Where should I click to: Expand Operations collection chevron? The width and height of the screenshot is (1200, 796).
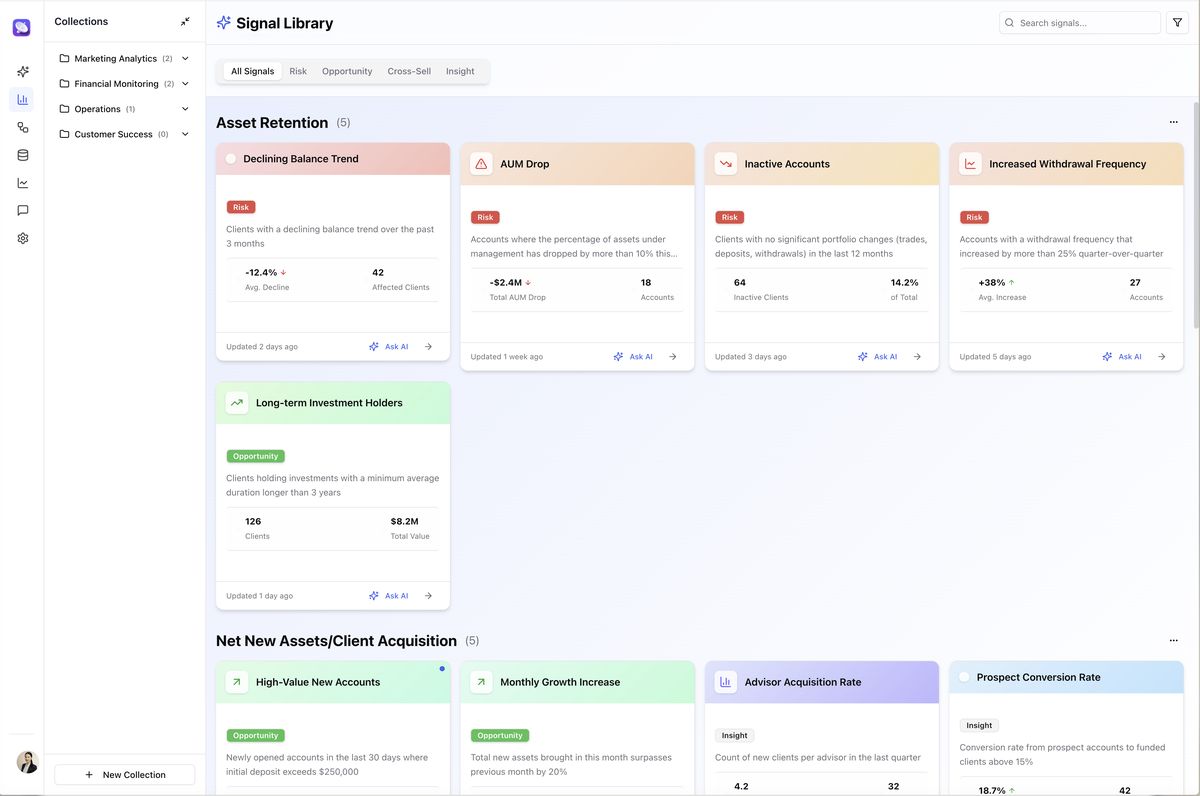click(185, 109)
